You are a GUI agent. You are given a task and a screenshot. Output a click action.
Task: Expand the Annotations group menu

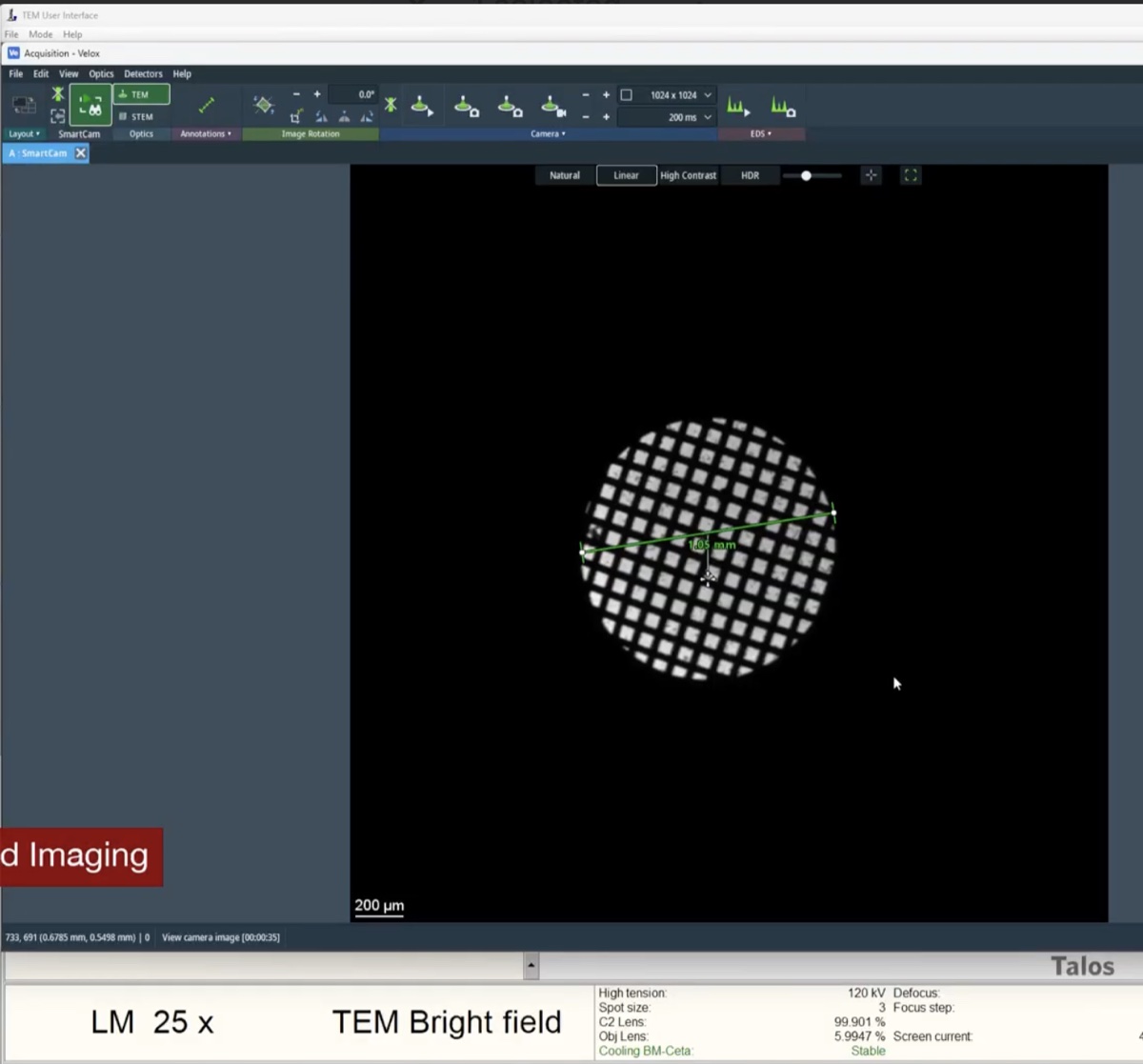(x=206, y=134)
